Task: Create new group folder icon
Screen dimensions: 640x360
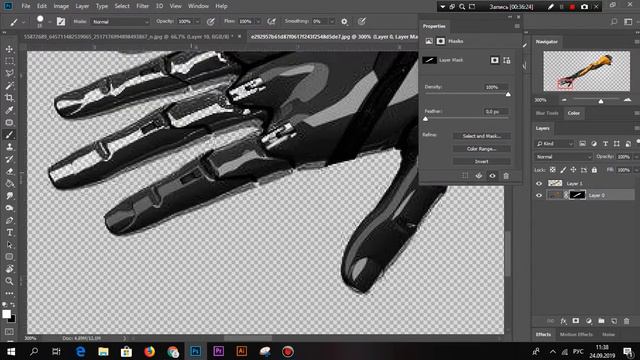Action: (601, 321)
